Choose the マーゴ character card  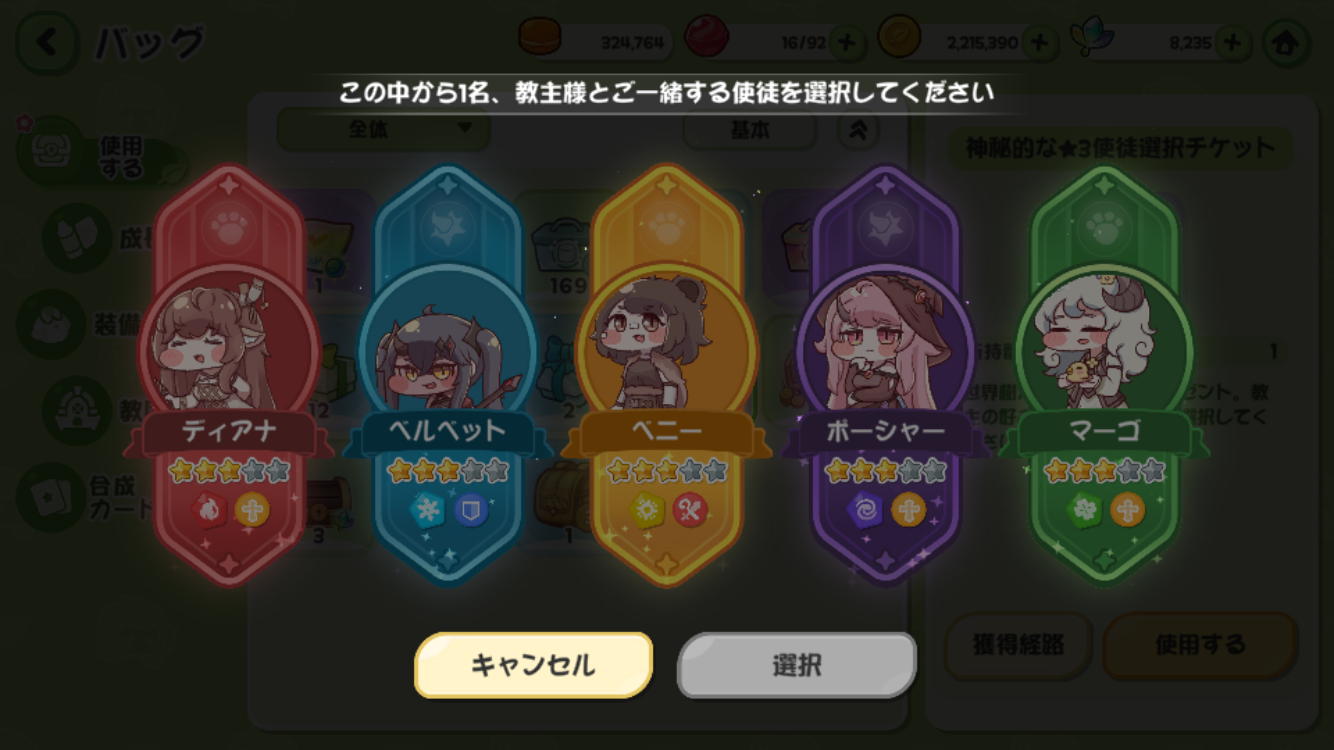(1104, 375)
